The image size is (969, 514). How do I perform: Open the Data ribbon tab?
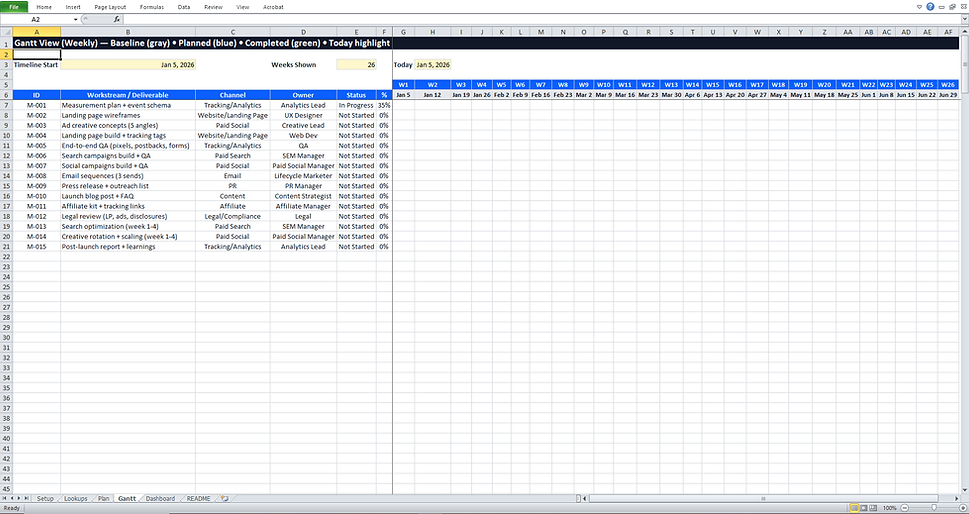click(184, 7)
